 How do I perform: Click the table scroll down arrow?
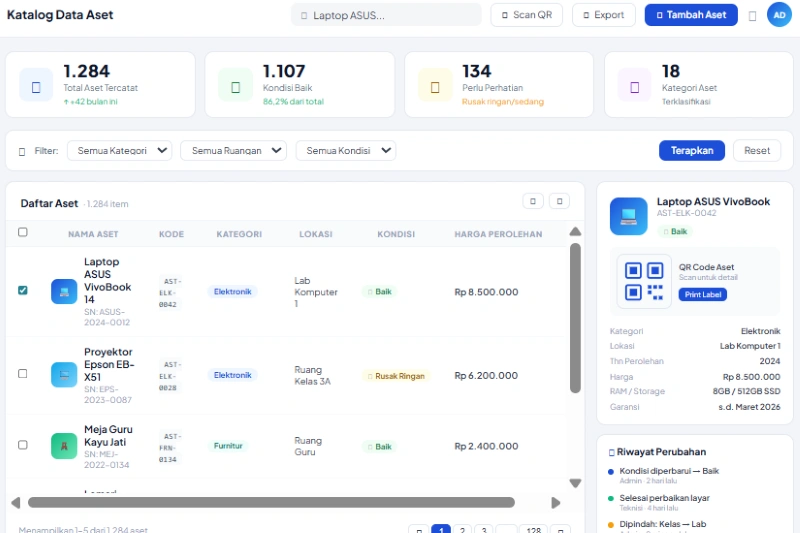576,483
